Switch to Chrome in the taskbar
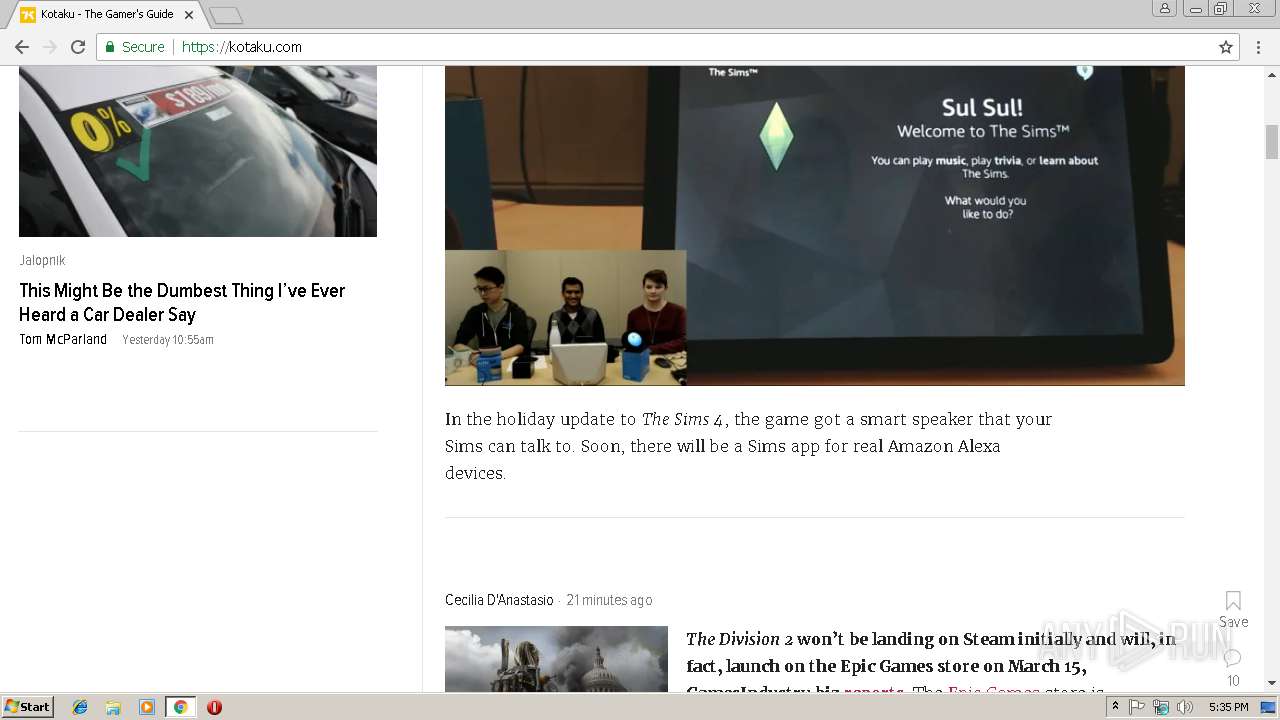Viewport: 1280px width, 720px height. pos(180,707)
